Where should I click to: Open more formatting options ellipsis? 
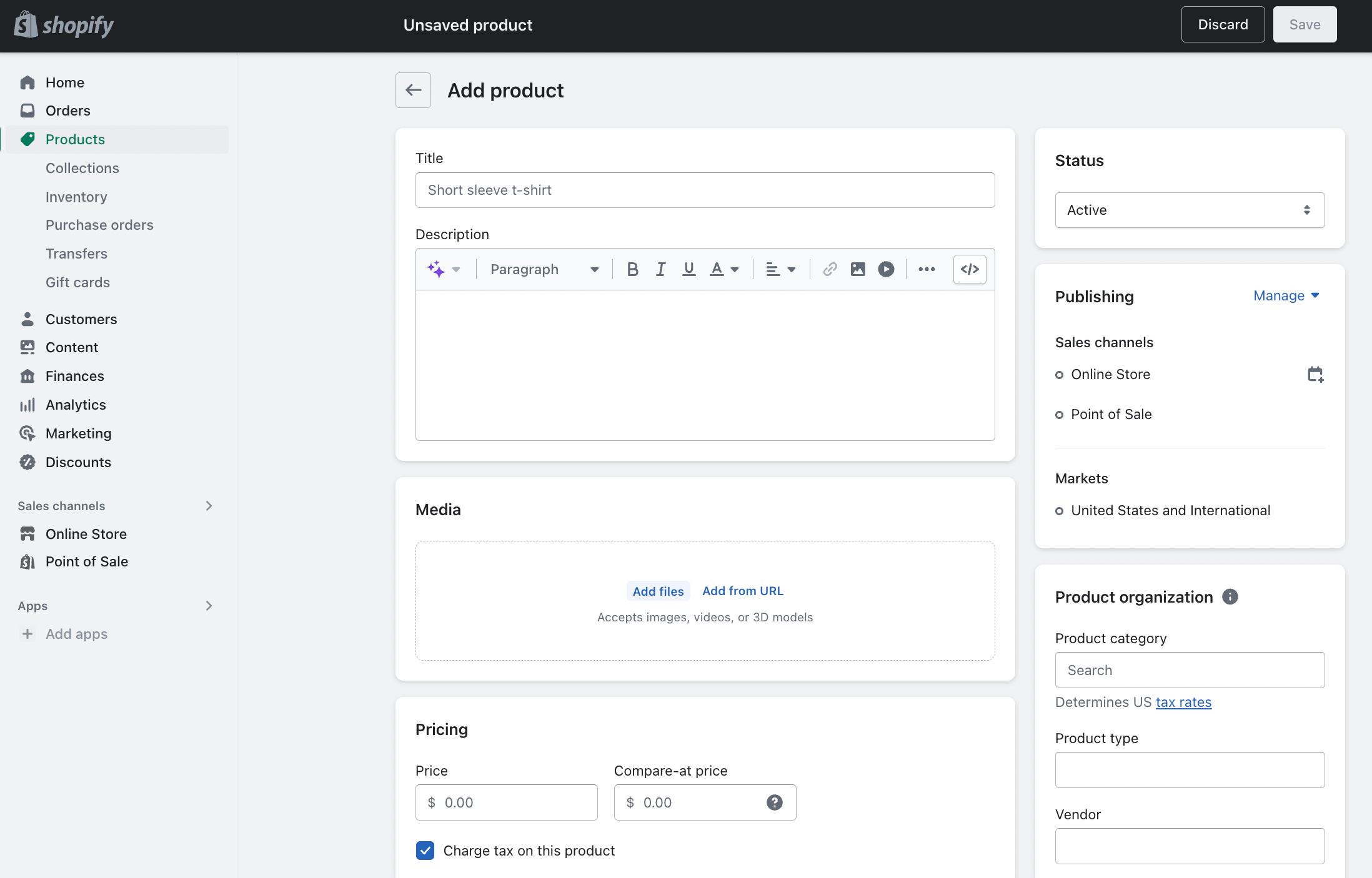point(927,269)
